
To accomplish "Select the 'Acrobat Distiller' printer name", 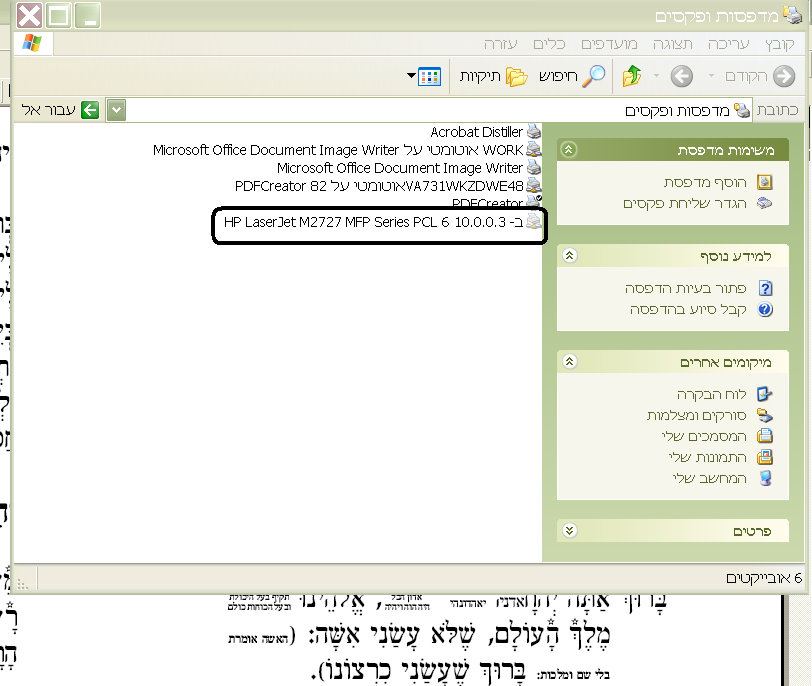I will click(x=476, y=132).
